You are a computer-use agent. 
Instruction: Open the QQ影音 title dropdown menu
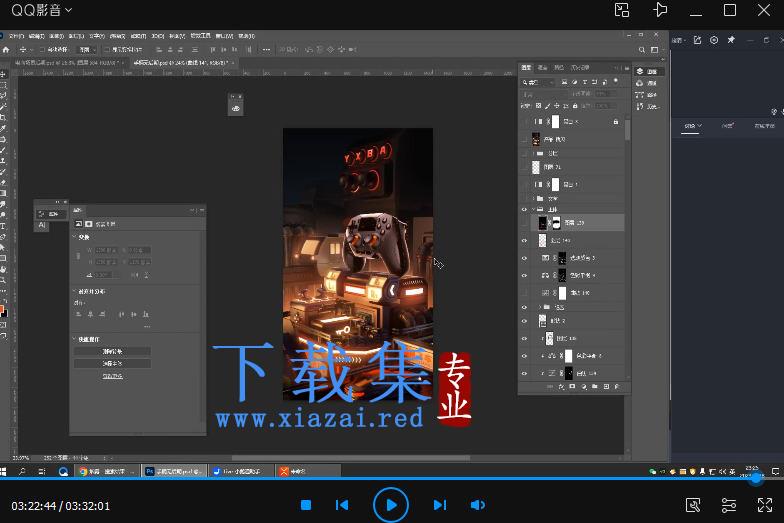42,10
